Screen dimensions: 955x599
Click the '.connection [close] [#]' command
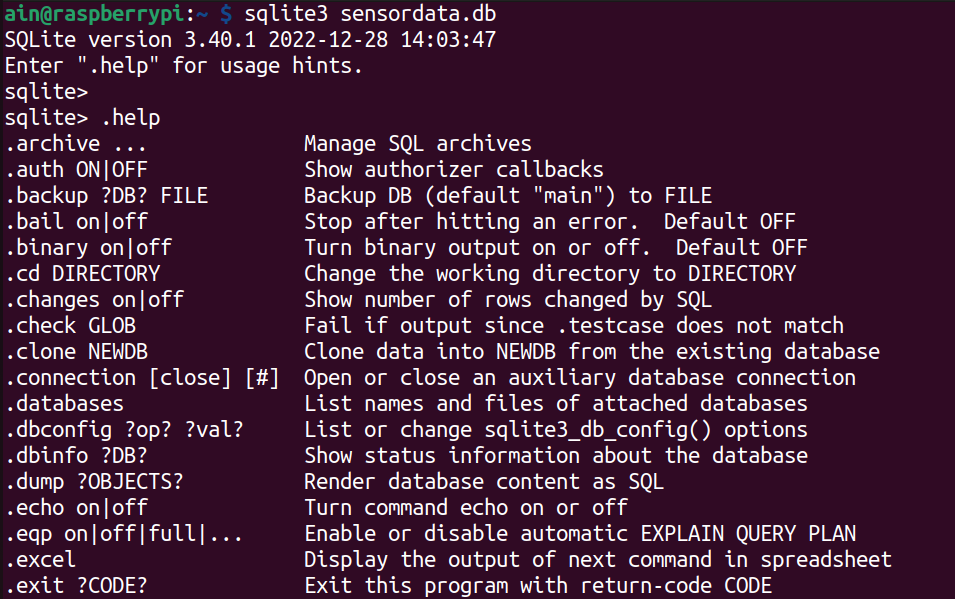point(141,378)
